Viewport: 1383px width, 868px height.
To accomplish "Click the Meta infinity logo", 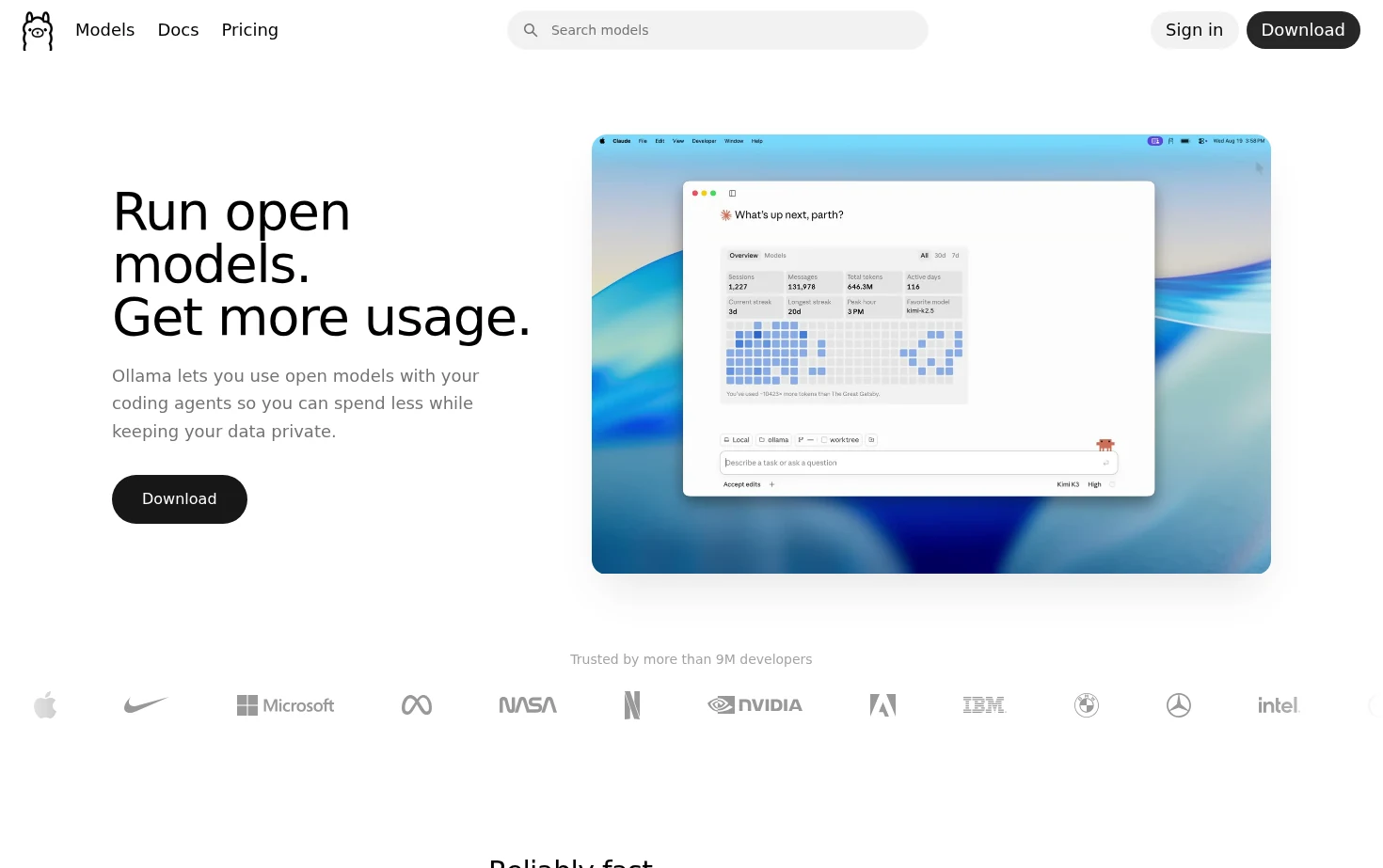I will [x=417, y=705].
